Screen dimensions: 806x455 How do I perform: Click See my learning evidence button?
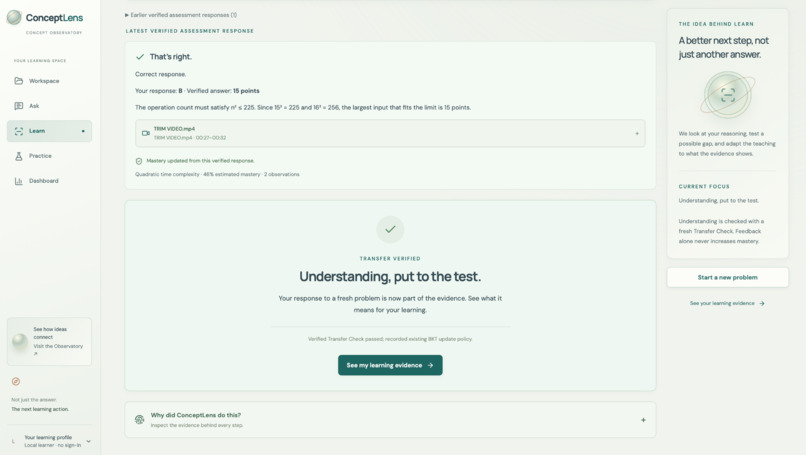390,365
